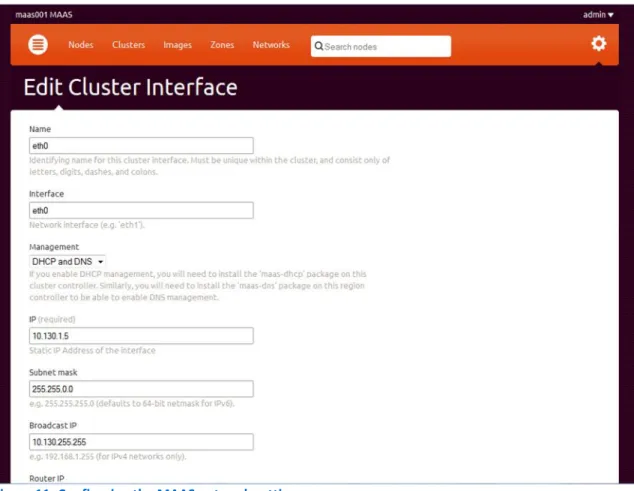Image resolution: width=634 pixels, height=491 pixels.
Task: Focus the Search nodes field
Action: pyautogui.click(x=381, y=46)
